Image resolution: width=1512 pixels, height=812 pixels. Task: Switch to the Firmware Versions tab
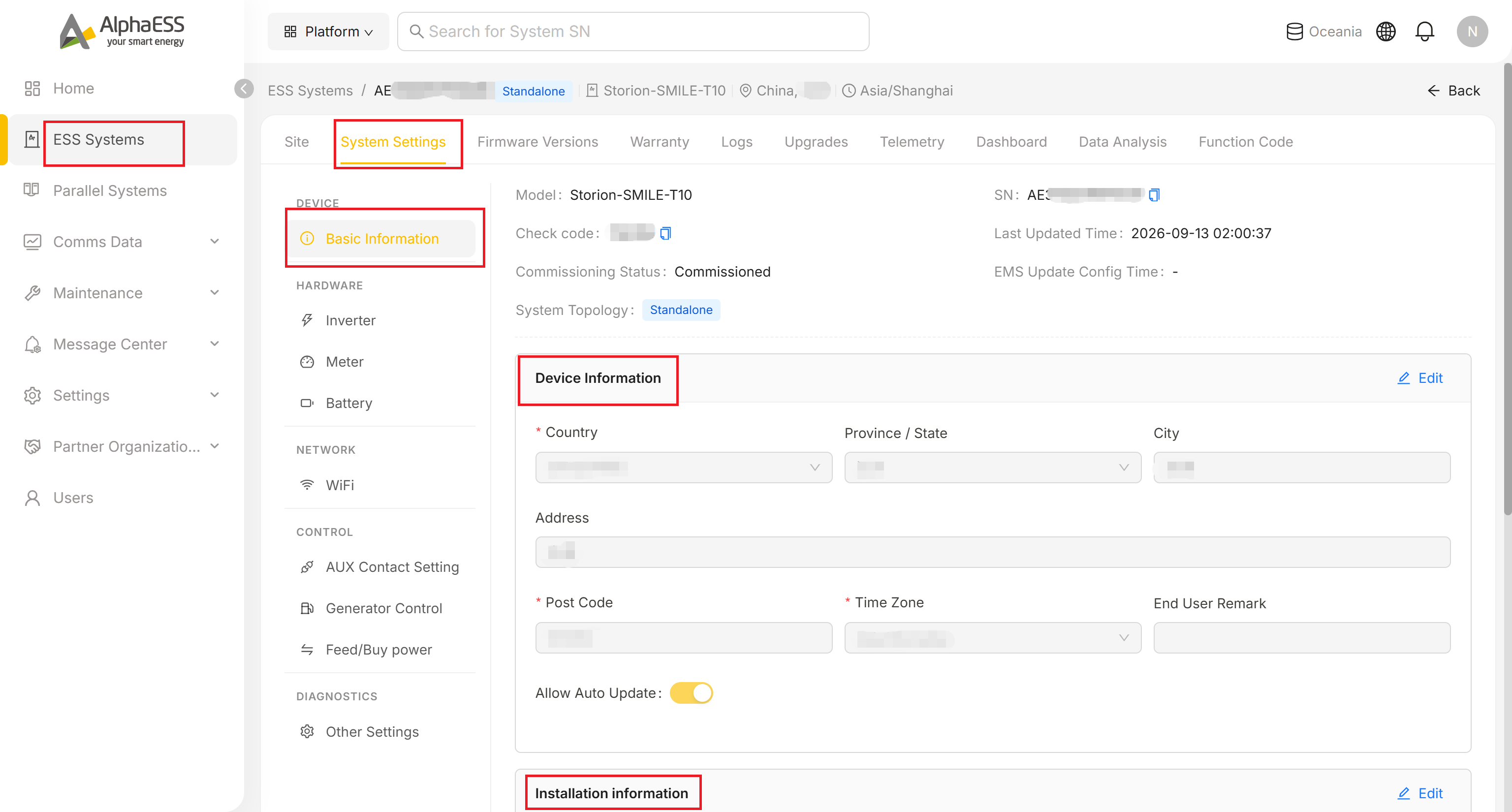[537, 142]
